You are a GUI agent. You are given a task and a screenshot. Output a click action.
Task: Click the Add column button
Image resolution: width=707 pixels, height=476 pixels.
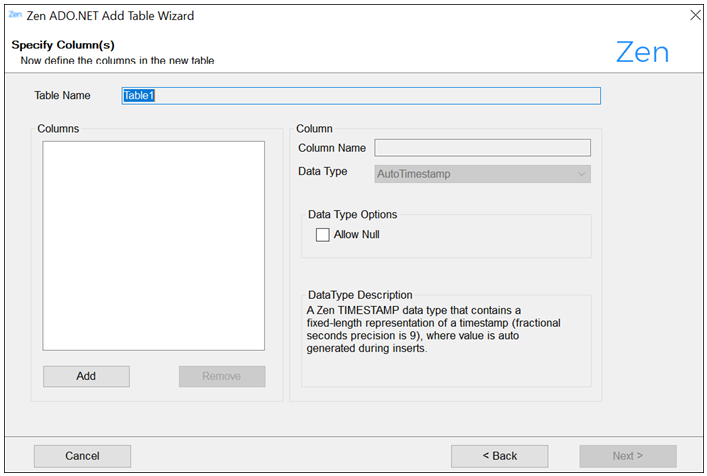point(86,376)
